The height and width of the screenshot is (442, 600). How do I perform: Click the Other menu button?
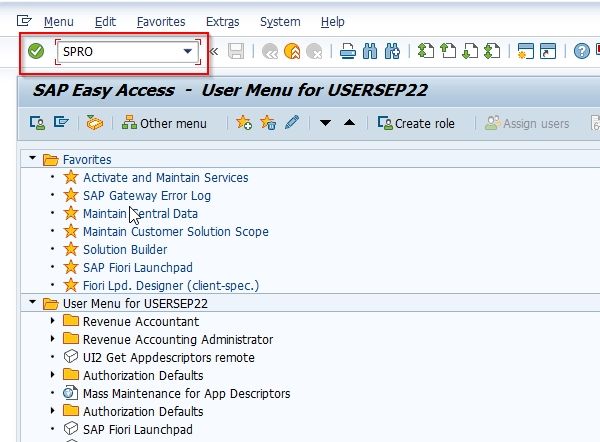tap(164, 123)
